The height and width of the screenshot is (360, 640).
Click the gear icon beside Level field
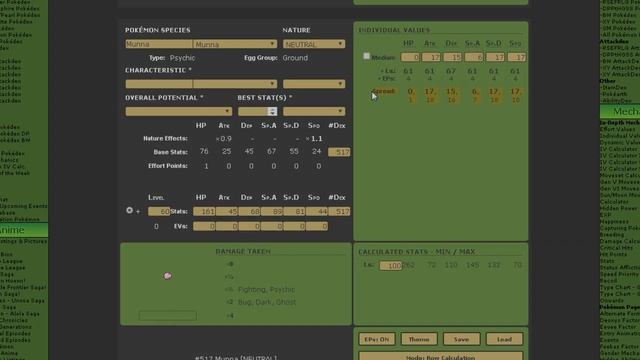(x=129, y=210)
